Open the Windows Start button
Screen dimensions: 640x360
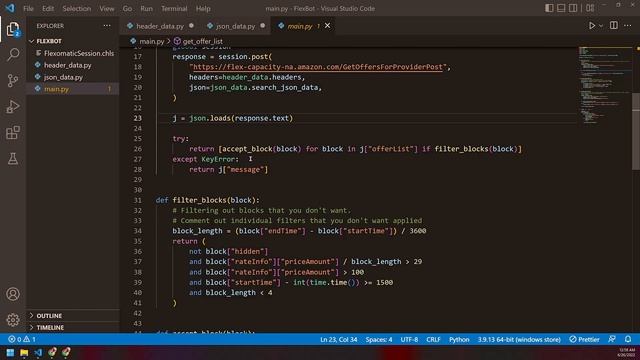coord(10,352)
